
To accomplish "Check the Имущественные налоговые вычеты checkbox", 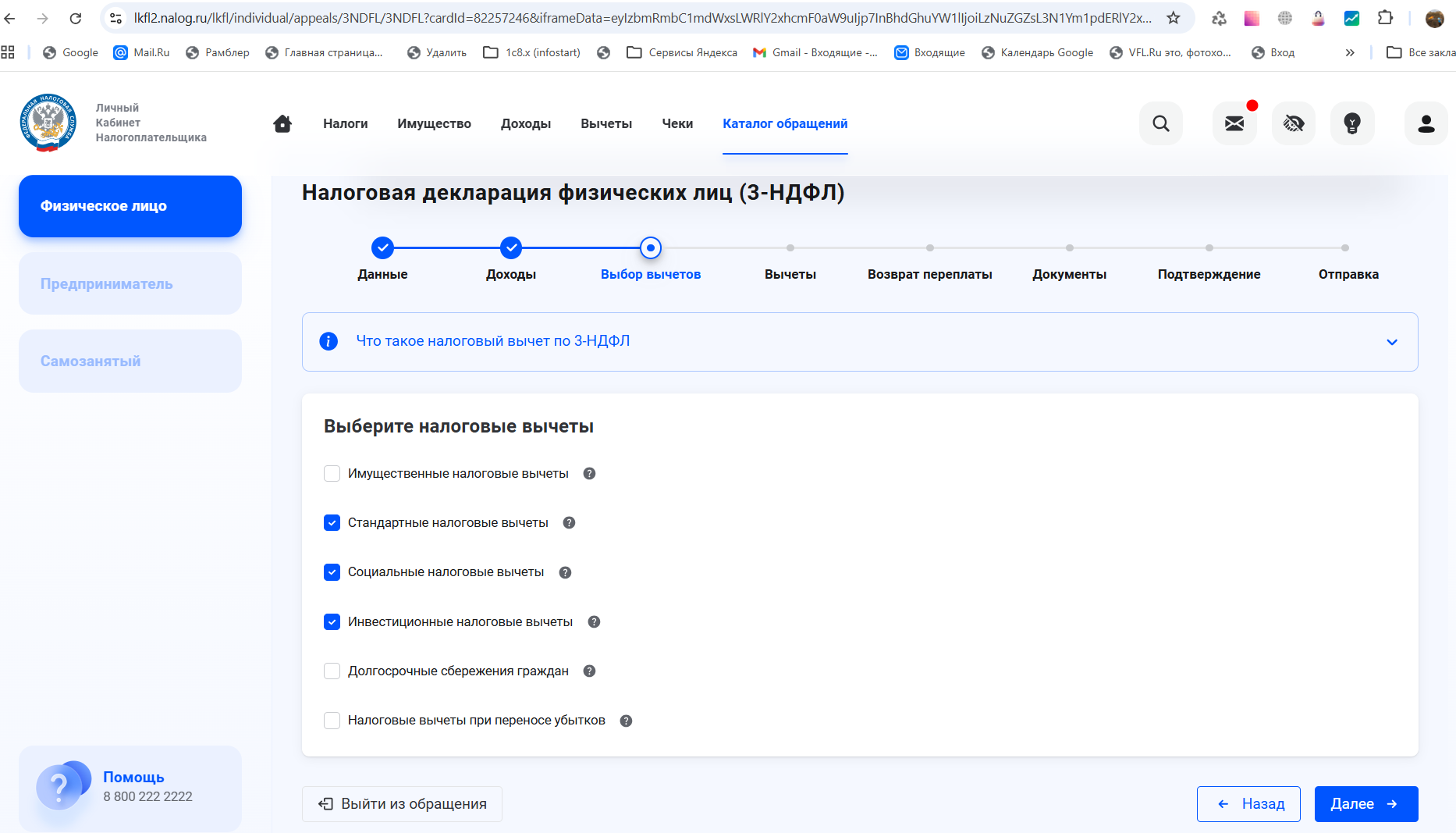I will pyautogui.click(x=332, y=474).
